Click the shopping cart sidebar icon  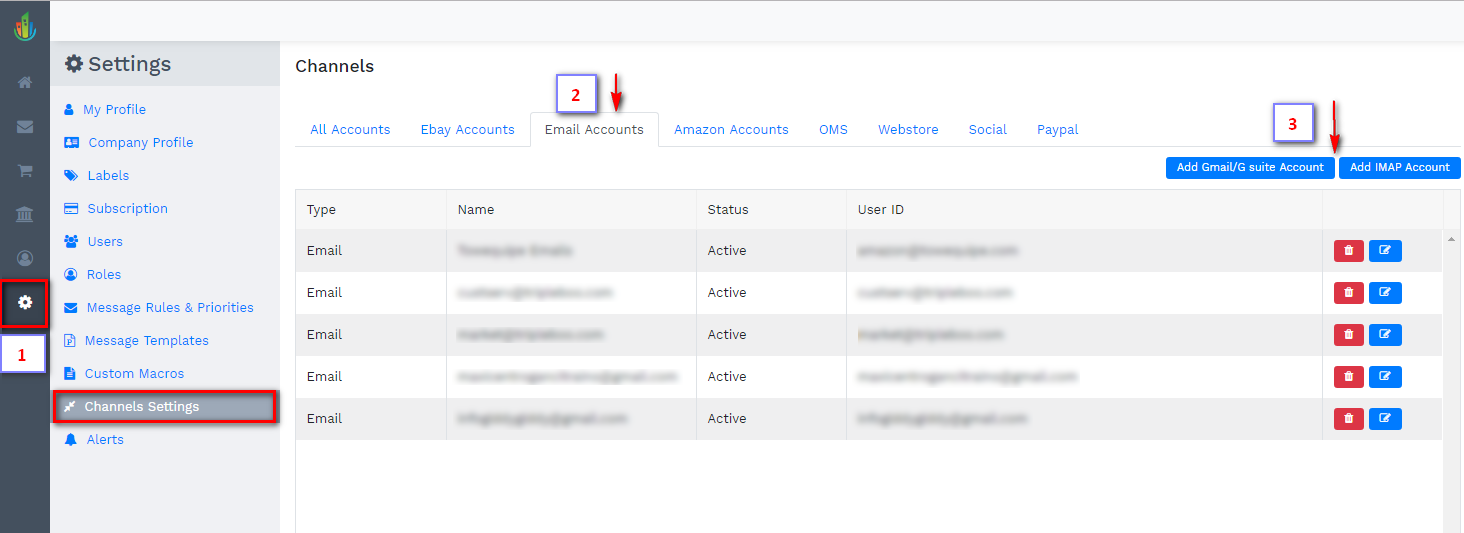point(25,171)
